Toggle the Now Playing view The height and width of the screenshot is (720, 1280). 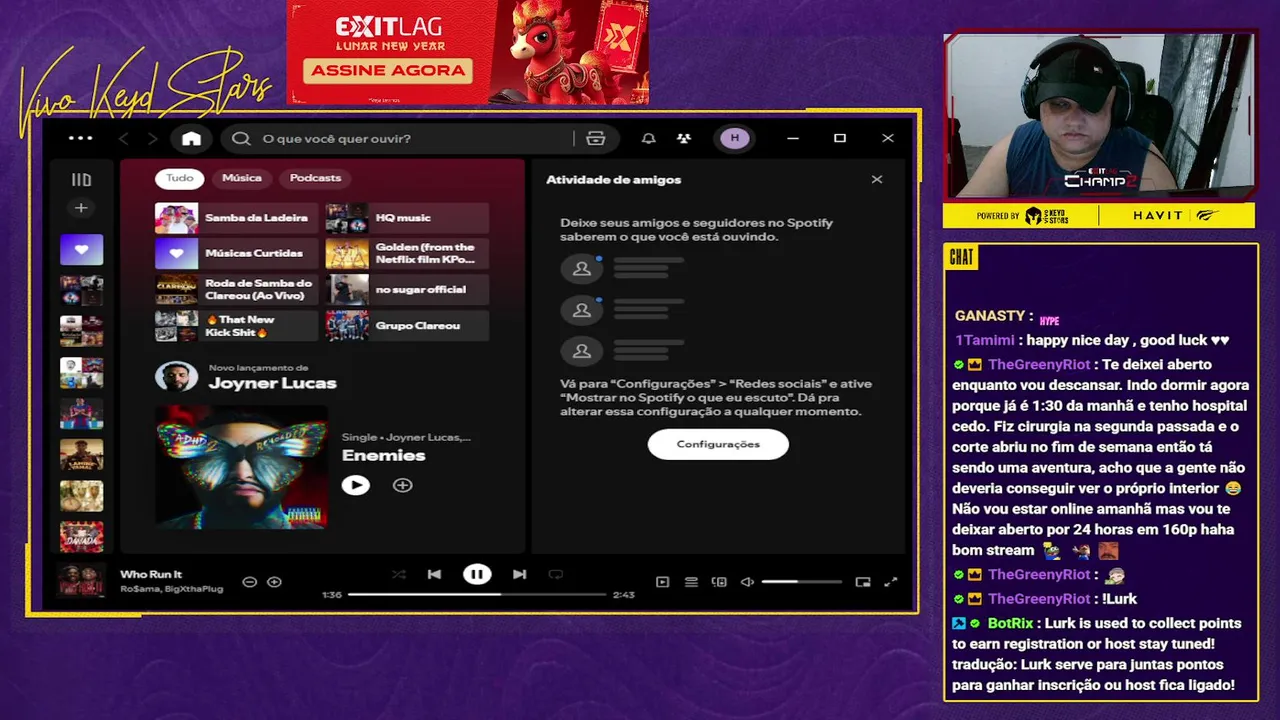click(x=662, y=582)
